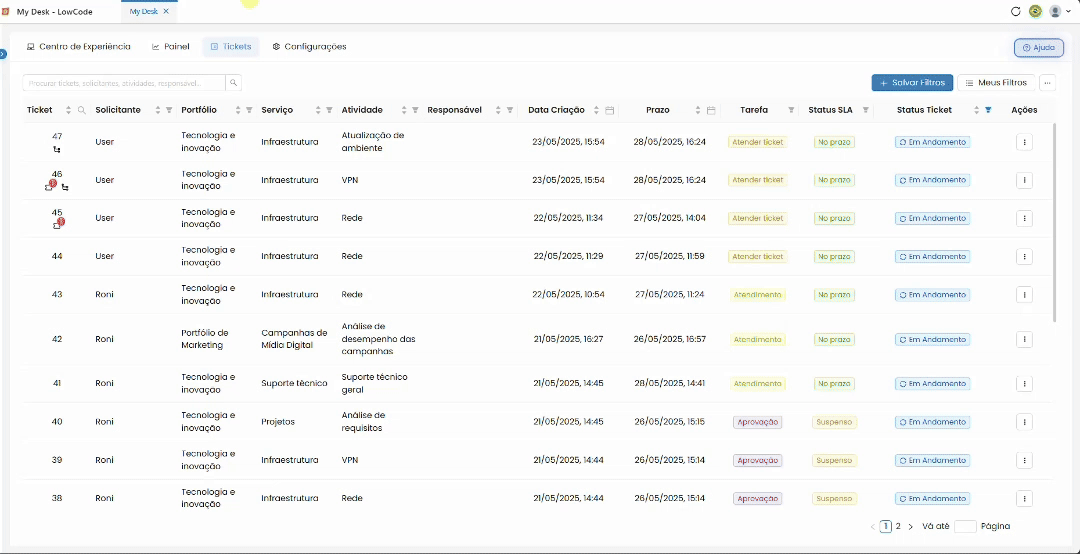Click the Atender ticket tag of ticket 44
The height and width of the screenshot is (554, 1080).
[758, 256]
